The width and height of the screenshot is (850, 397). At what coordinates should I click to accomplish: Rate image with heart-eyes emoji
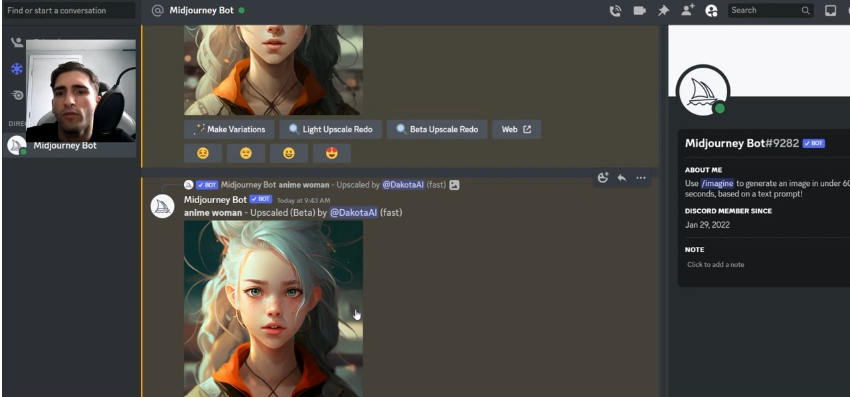332,153
